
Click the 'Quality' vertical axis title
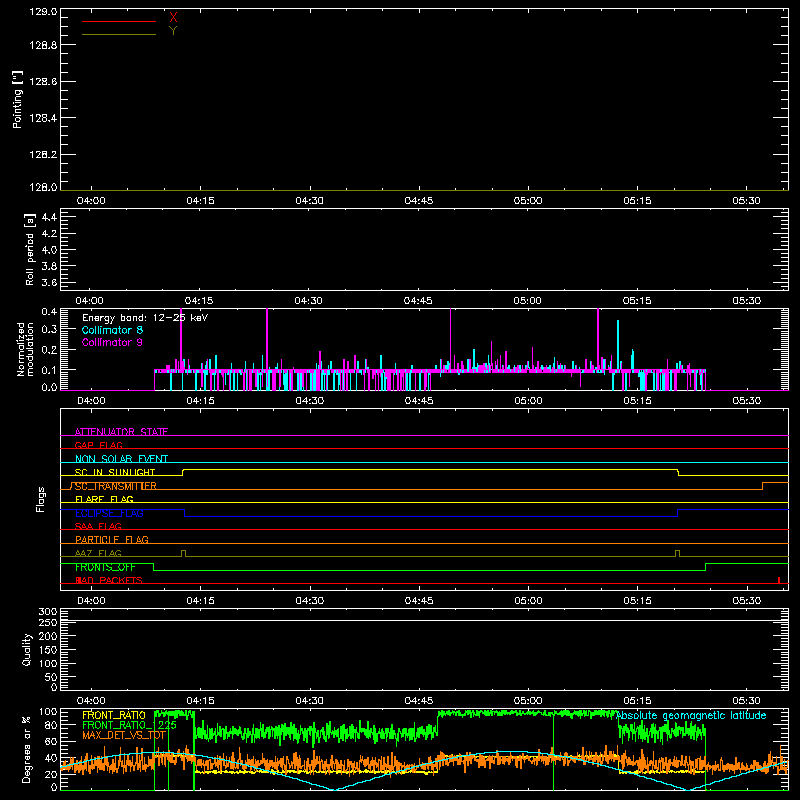(x=27, y=649)
